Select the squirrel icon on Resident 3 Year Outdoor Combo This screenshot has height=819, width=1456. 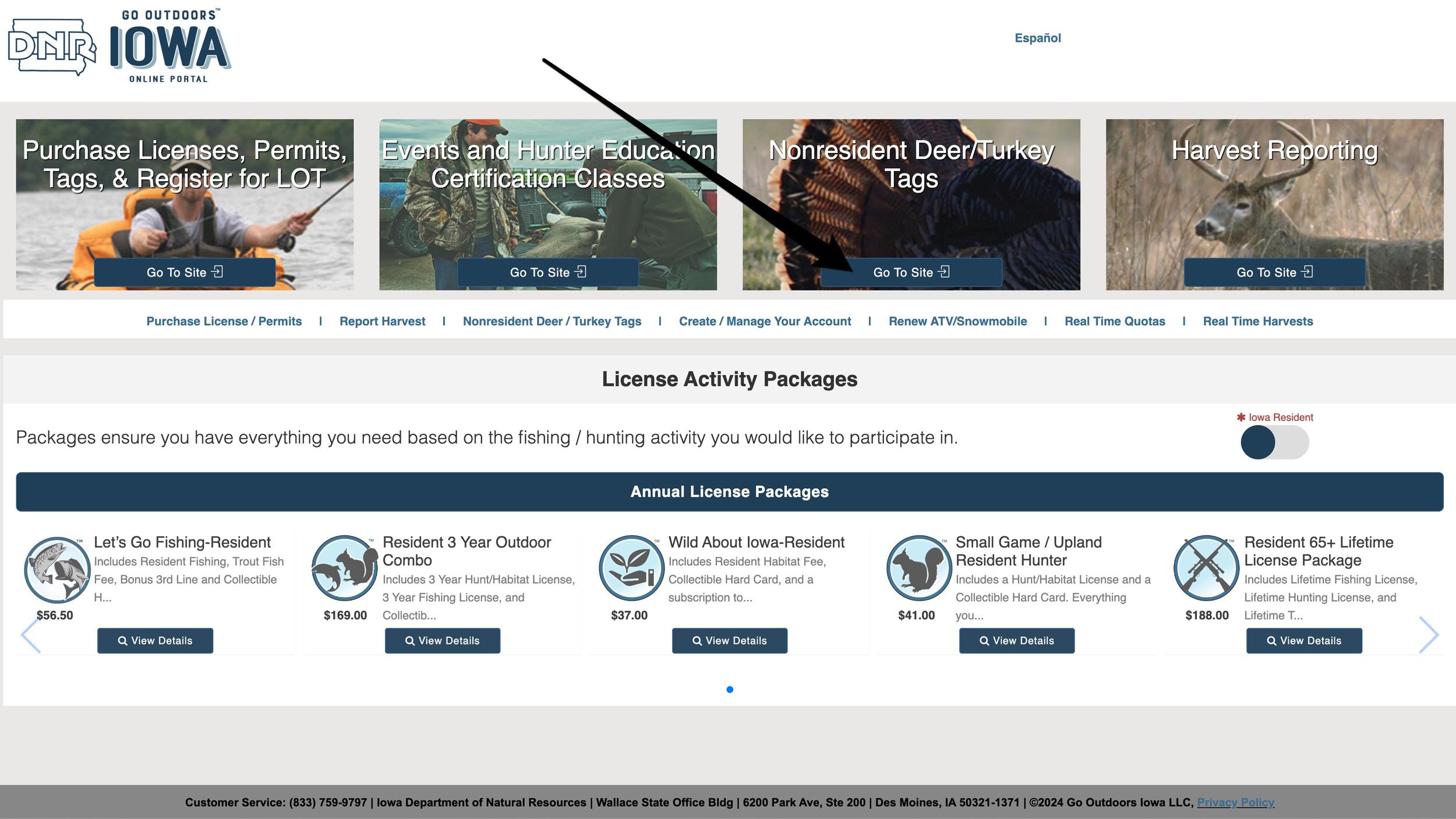pyautogui.click(x=344, y=568)
